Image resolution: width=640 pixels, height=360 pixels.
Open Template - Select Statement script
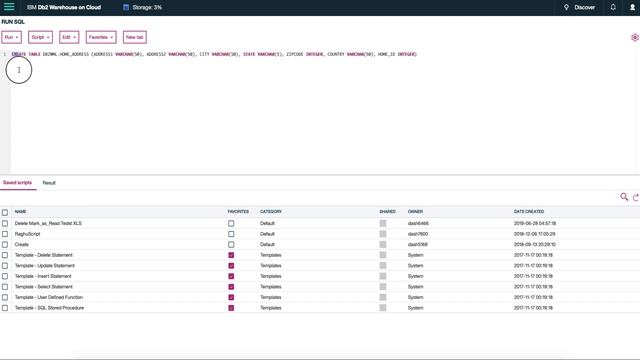point(44,287)
